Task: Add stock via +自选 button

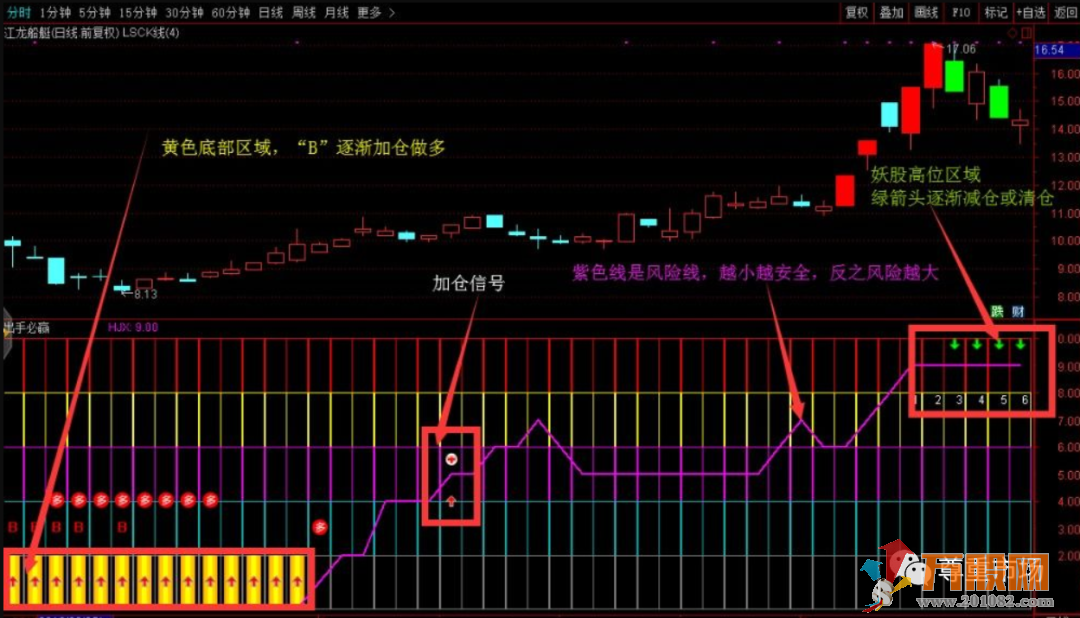Action: (1030, 12)
